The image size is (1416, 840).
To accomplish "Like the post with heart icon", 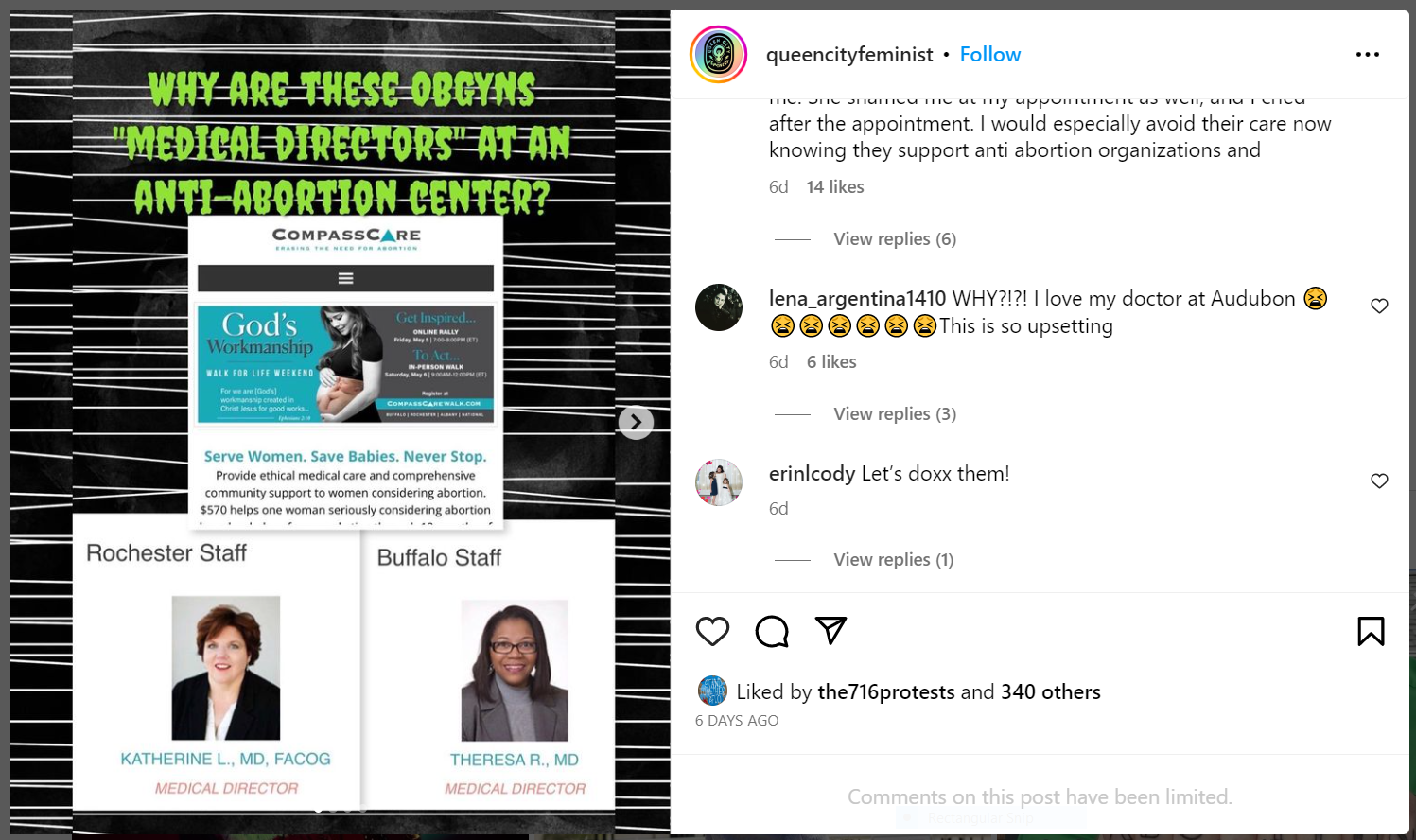I will 712,631.
